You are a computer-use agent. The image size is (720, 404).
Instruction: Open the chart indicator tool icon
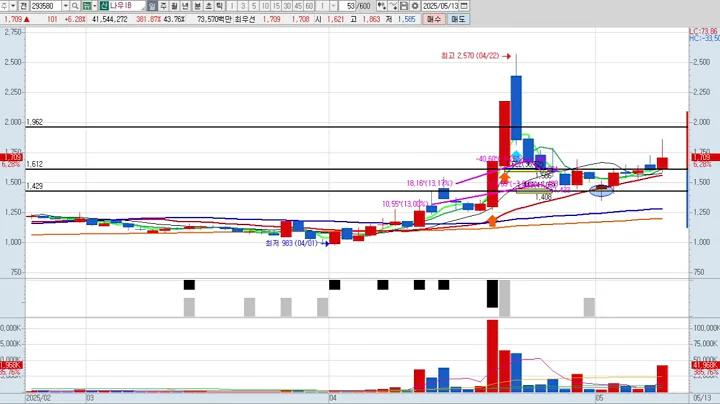coord(382,6)
